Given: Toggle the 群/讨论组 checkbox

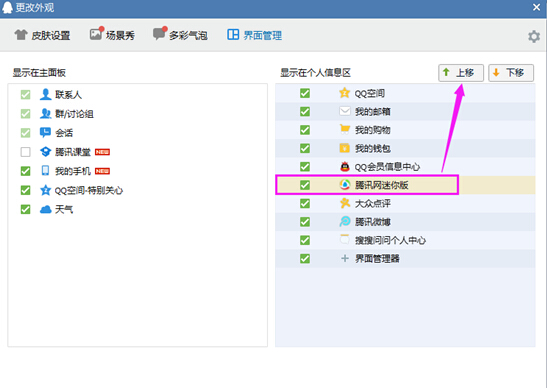Looking at the screenshot, I should pyautogui.click(x=25, y=114).
